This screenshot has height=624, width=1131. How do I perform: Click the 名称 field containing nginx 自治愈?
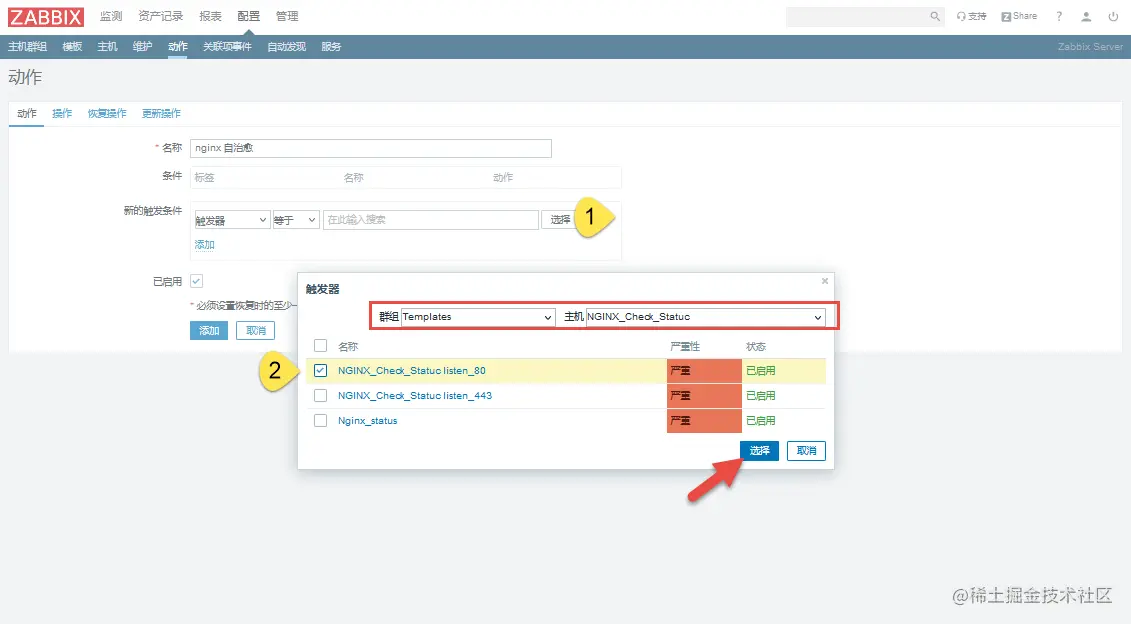pos(371,148)
